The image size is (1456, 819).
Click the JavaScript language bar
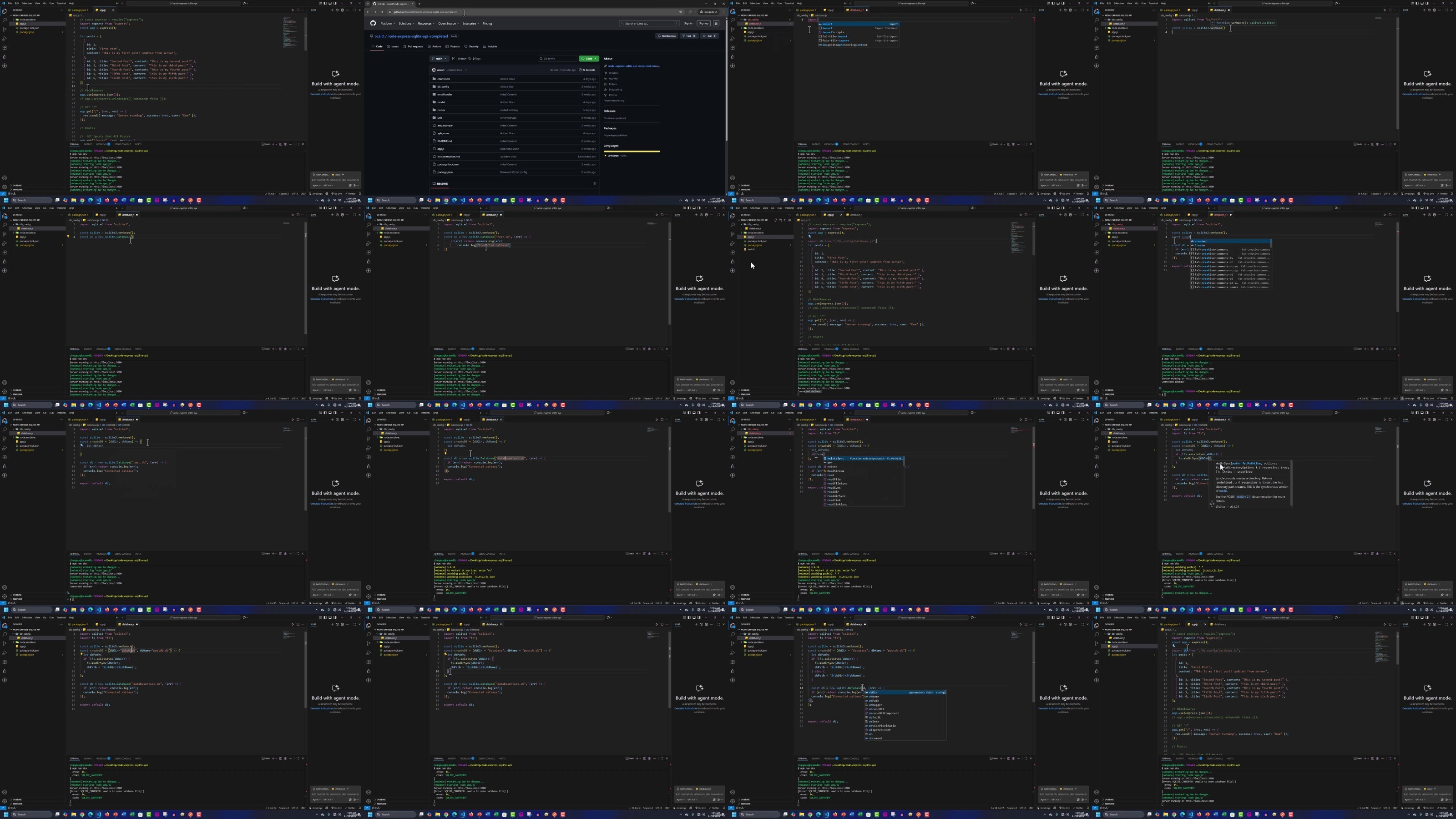(x=632, y=152)
